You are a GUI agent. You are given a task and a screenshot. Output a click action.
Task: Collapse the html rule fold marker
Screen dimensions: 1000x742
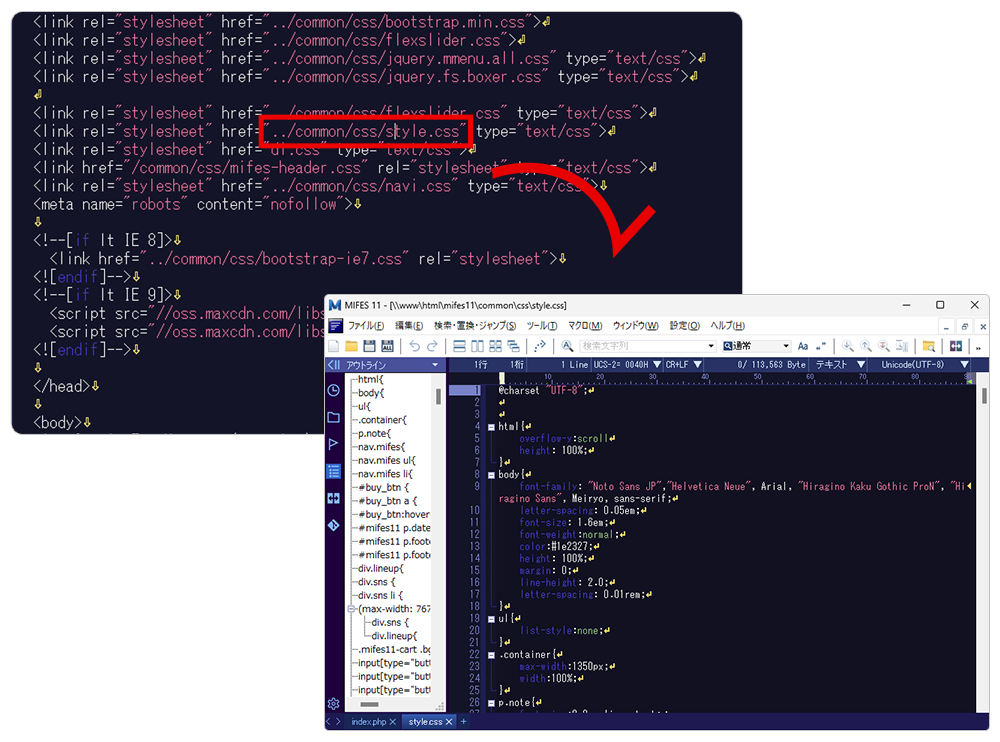tap(491, 427)
